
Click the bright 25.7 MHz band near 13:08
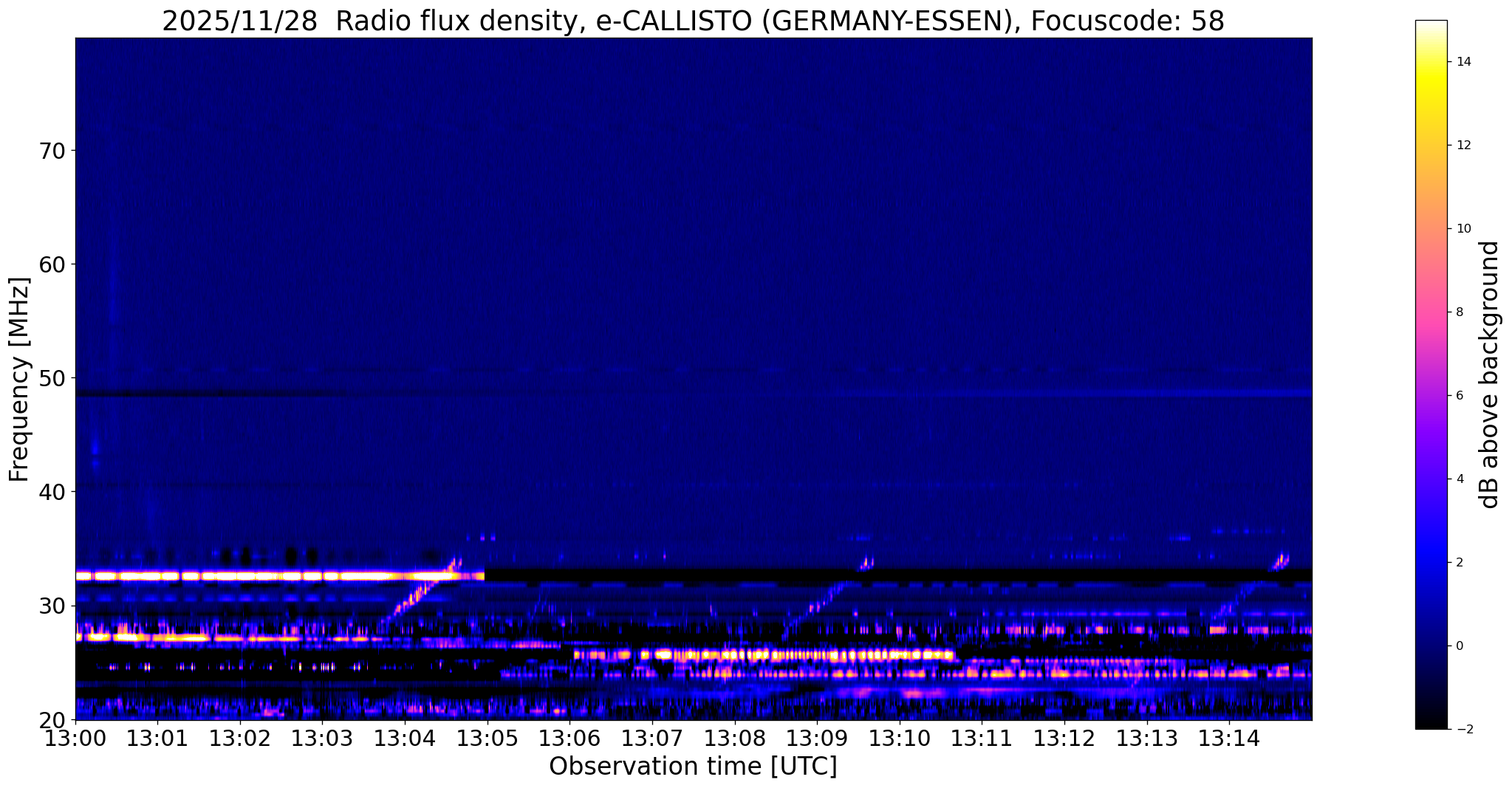click(x=764, y=654)
